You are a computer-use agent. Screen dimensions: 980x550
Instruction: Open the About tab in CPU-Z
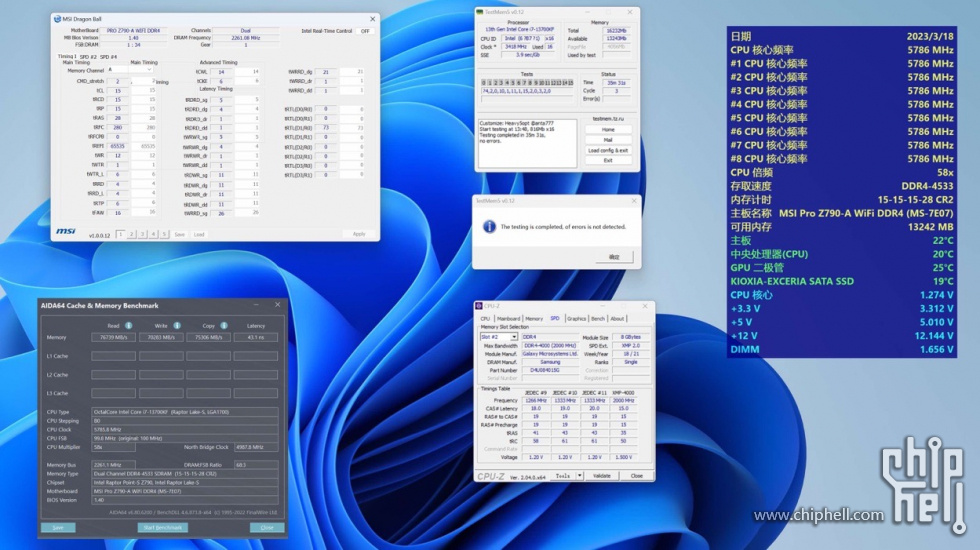click(x=617, y=319)
